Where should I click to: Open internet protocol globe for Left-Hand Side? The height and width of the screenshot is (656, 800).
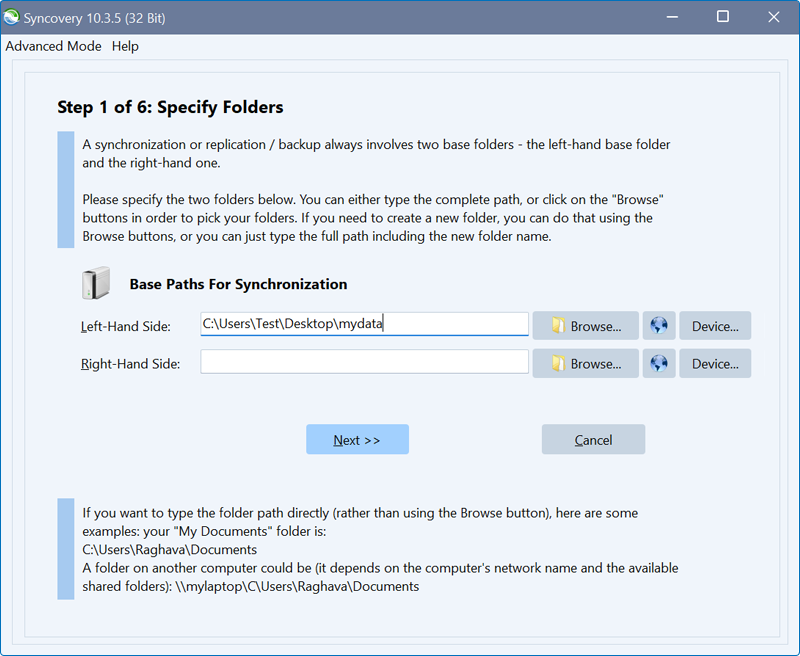(659, 326)
